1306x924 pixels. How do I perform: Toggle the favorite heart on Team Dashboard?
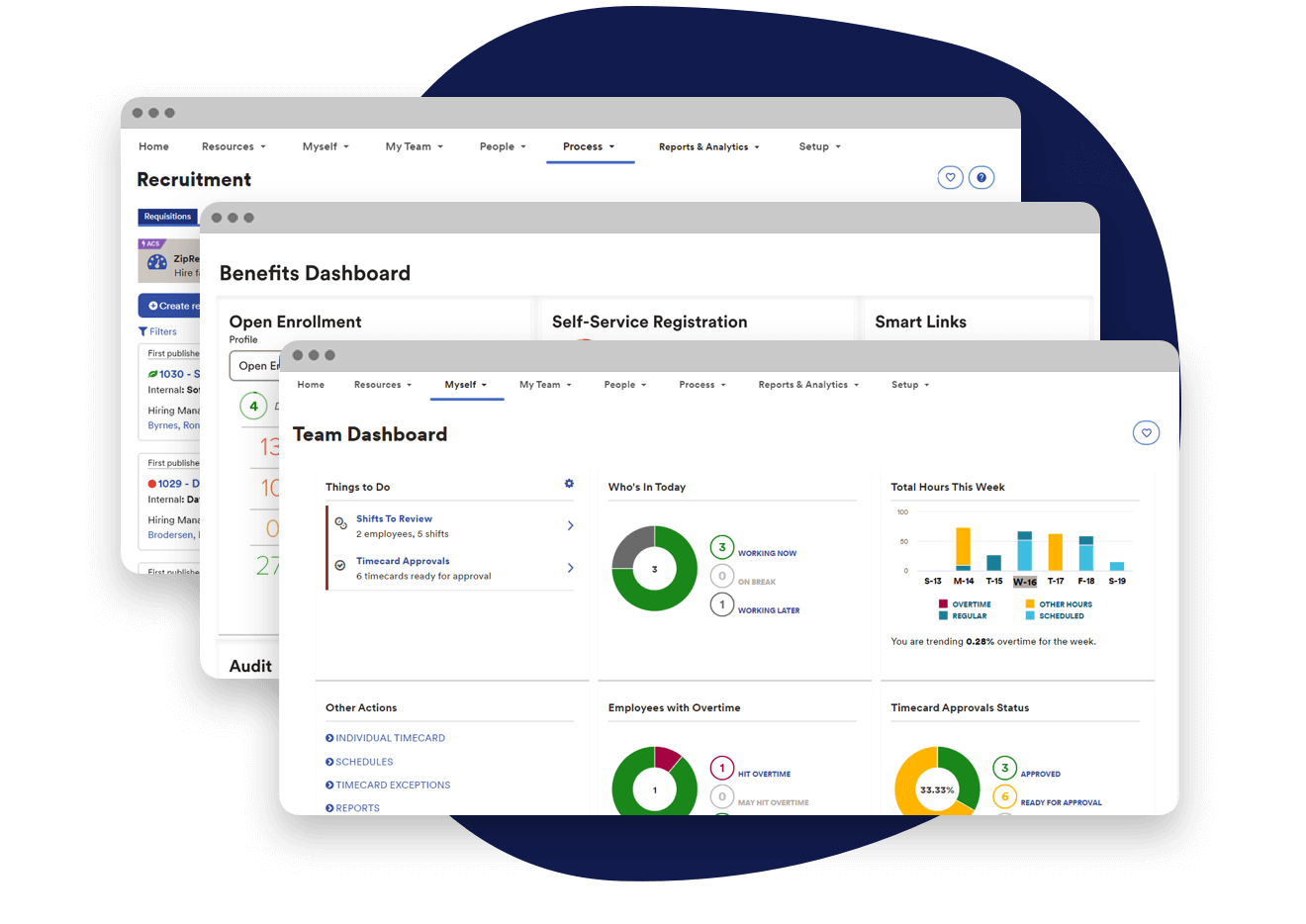click(x=1146, y=432)
